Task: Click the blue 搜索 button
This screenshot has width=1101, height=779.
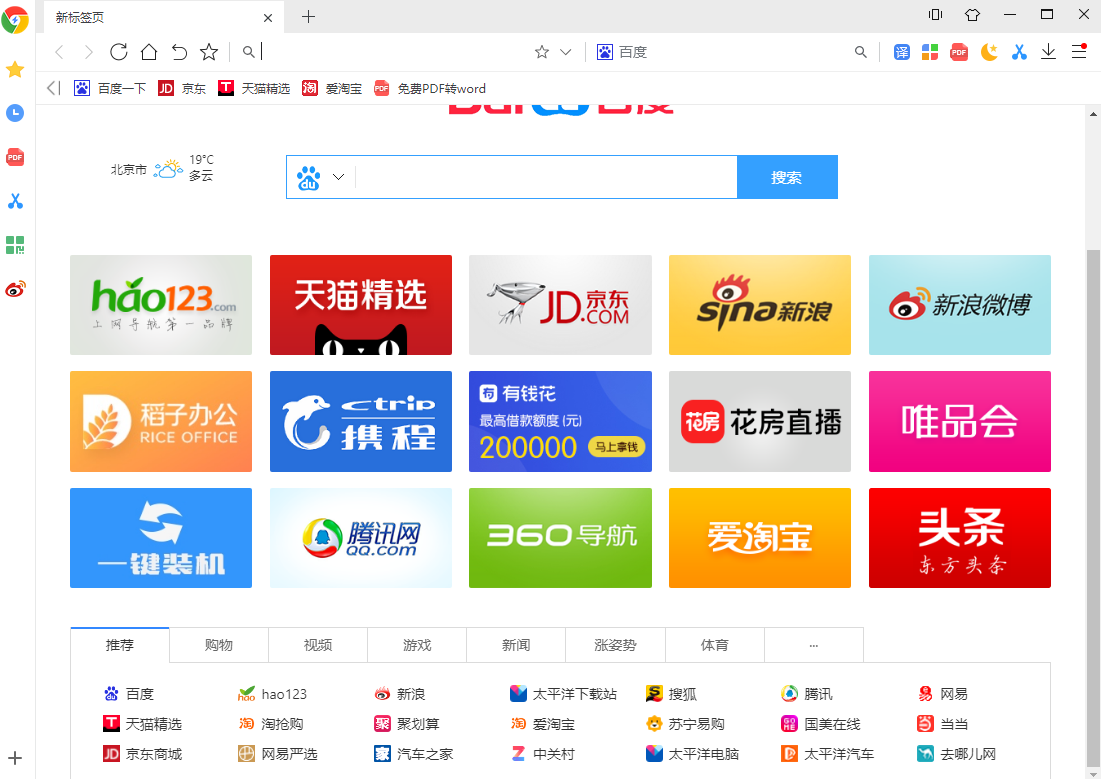Action: [x=787, y=177]
